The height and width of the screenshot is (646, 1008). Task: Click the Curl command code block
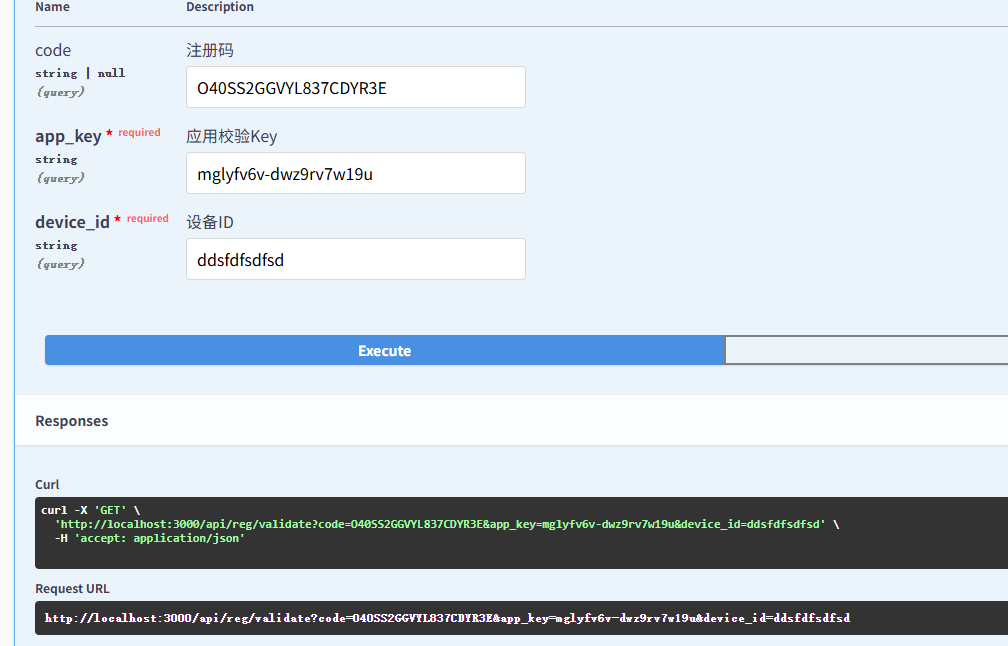click(520, 532)
